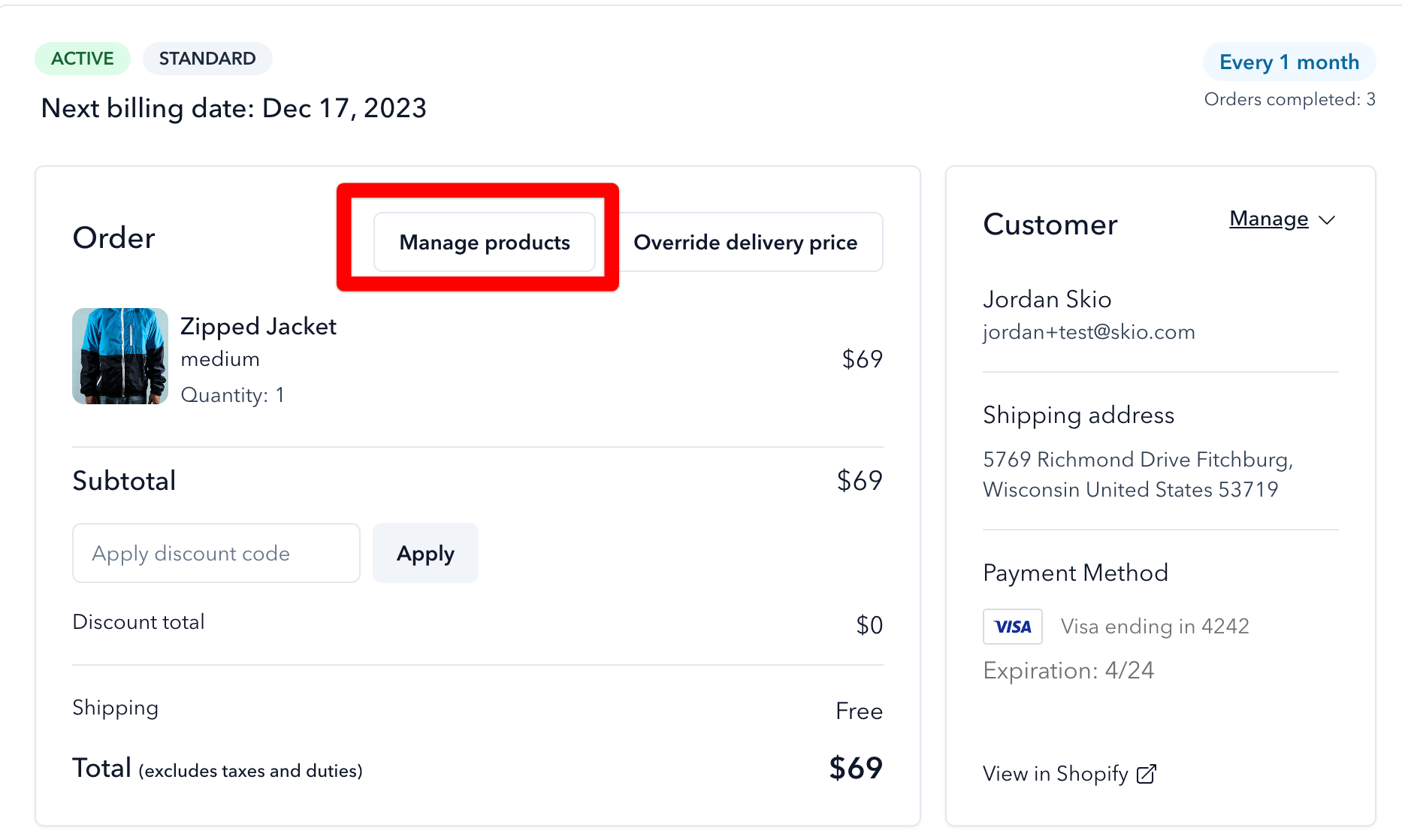Click the Apply discount button
The height and width of the screenshot is (840, 1402).
coord(425,553)
